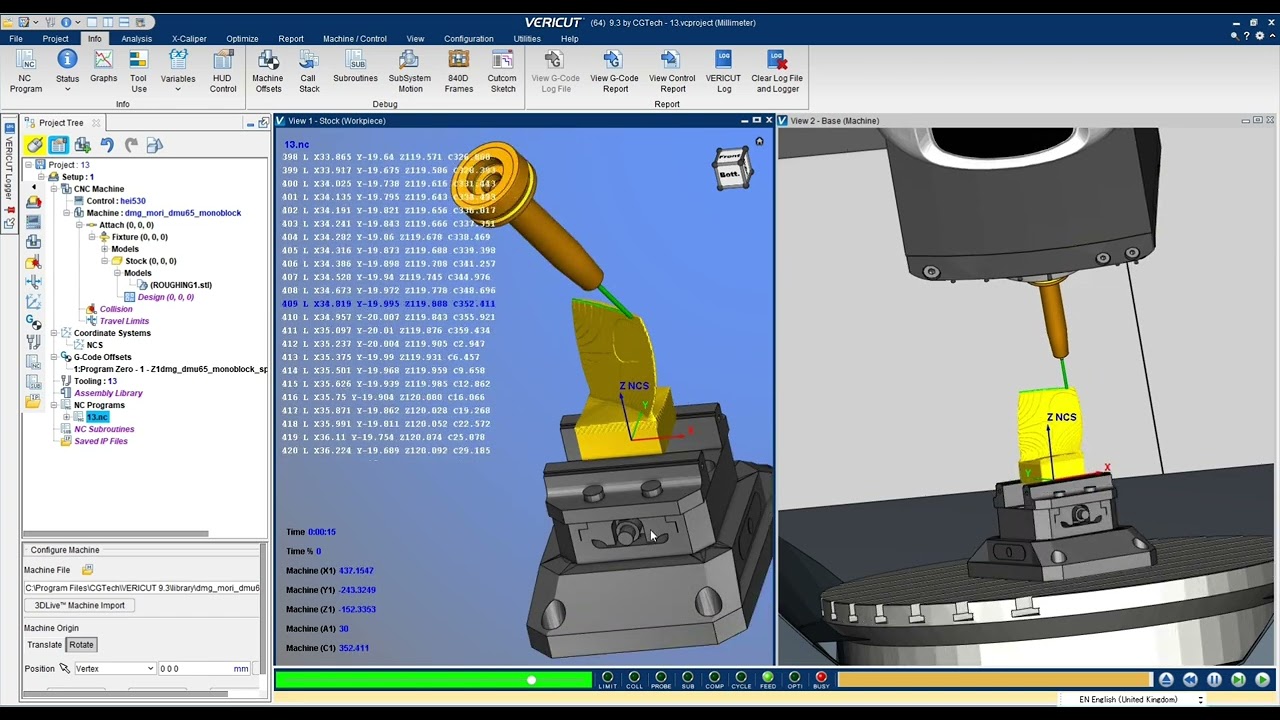Click the Machine File path field
Viewport: 1280px width, 720px height.
click(142, 588)
